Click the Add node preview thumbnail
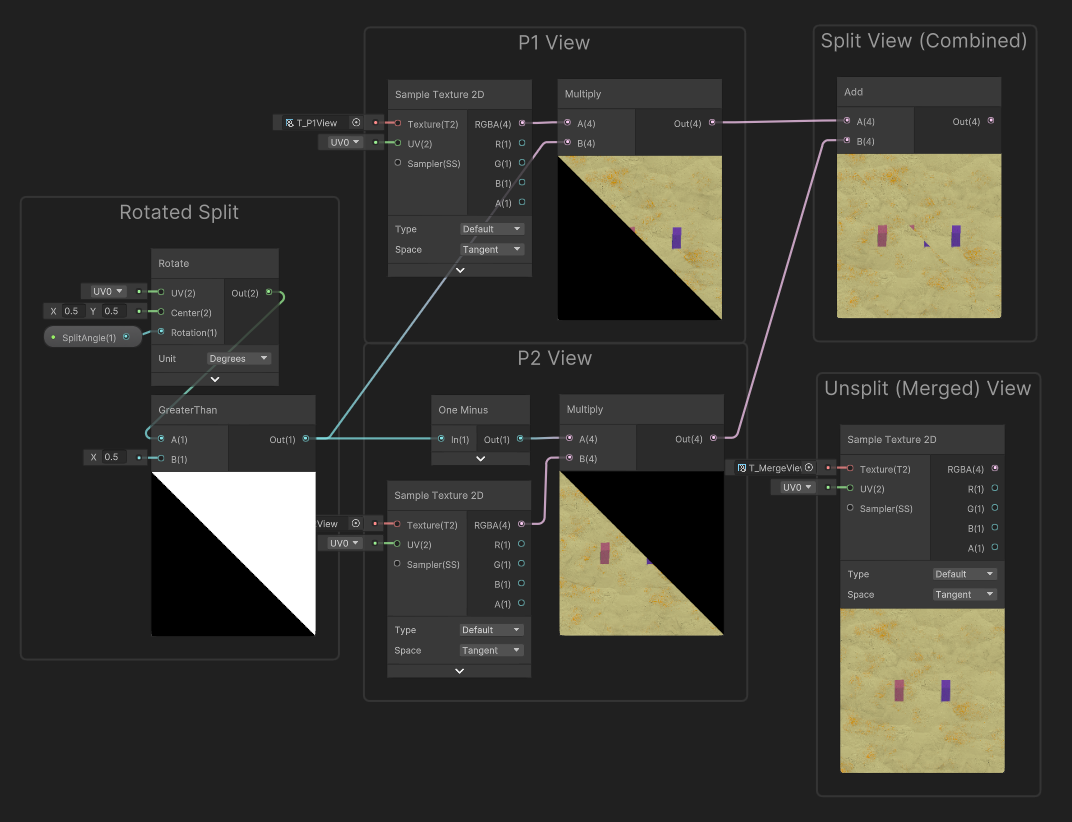 [919, 236]
